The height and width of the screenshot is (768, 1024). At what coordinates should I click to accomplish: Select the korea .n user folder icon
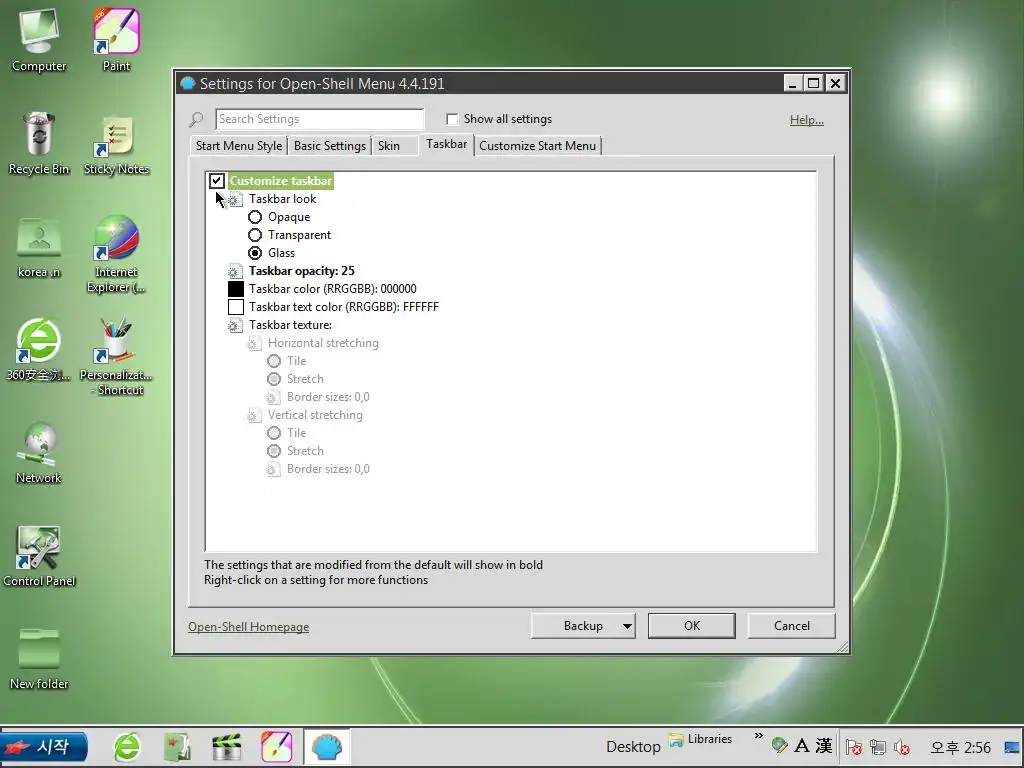coord(39,247)
